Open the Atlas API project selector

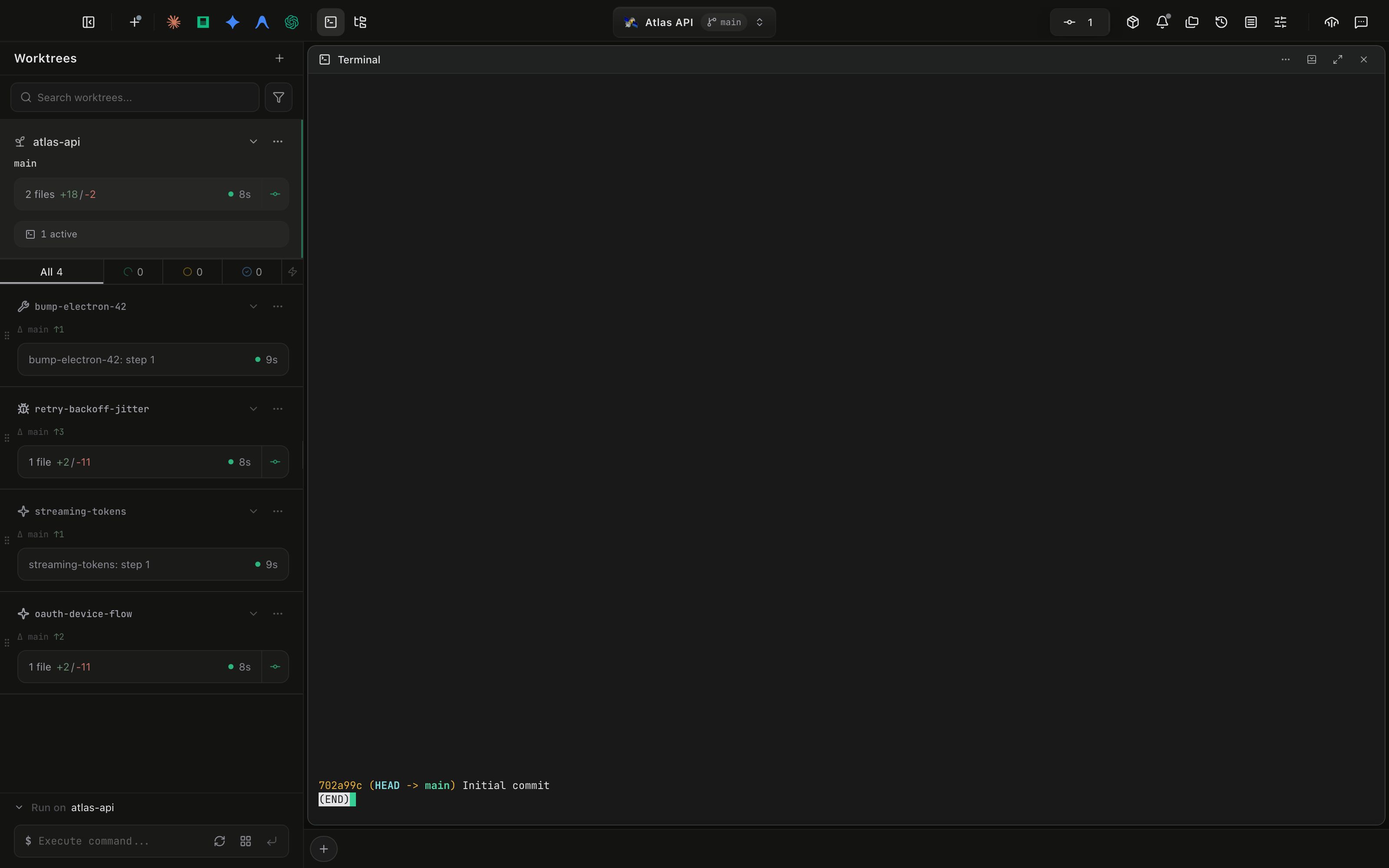tap(694, 23)
